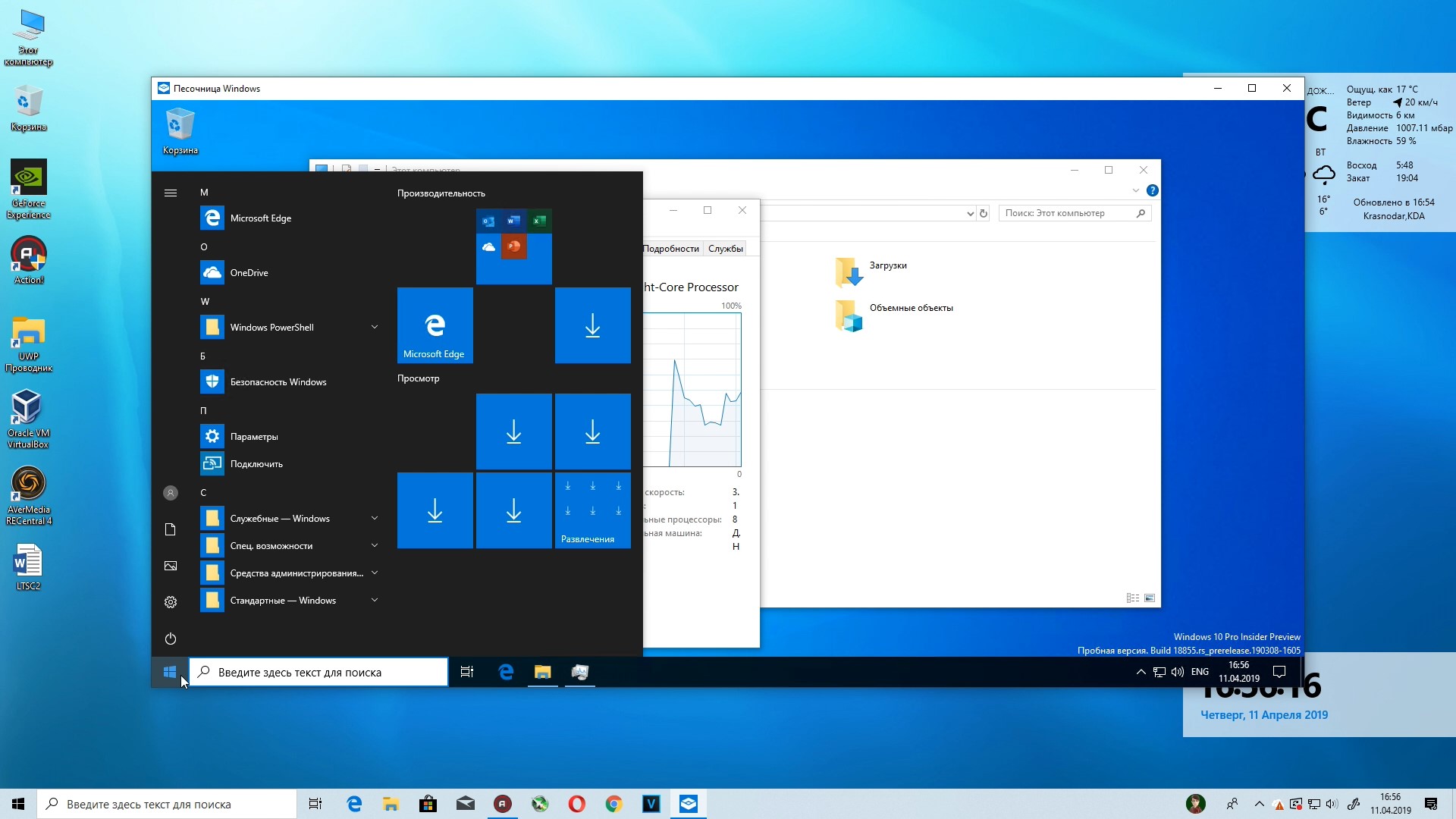1456x819 pixels.
Task: Open Параметры settings app in Start list
Action: [x=288, y=437]
